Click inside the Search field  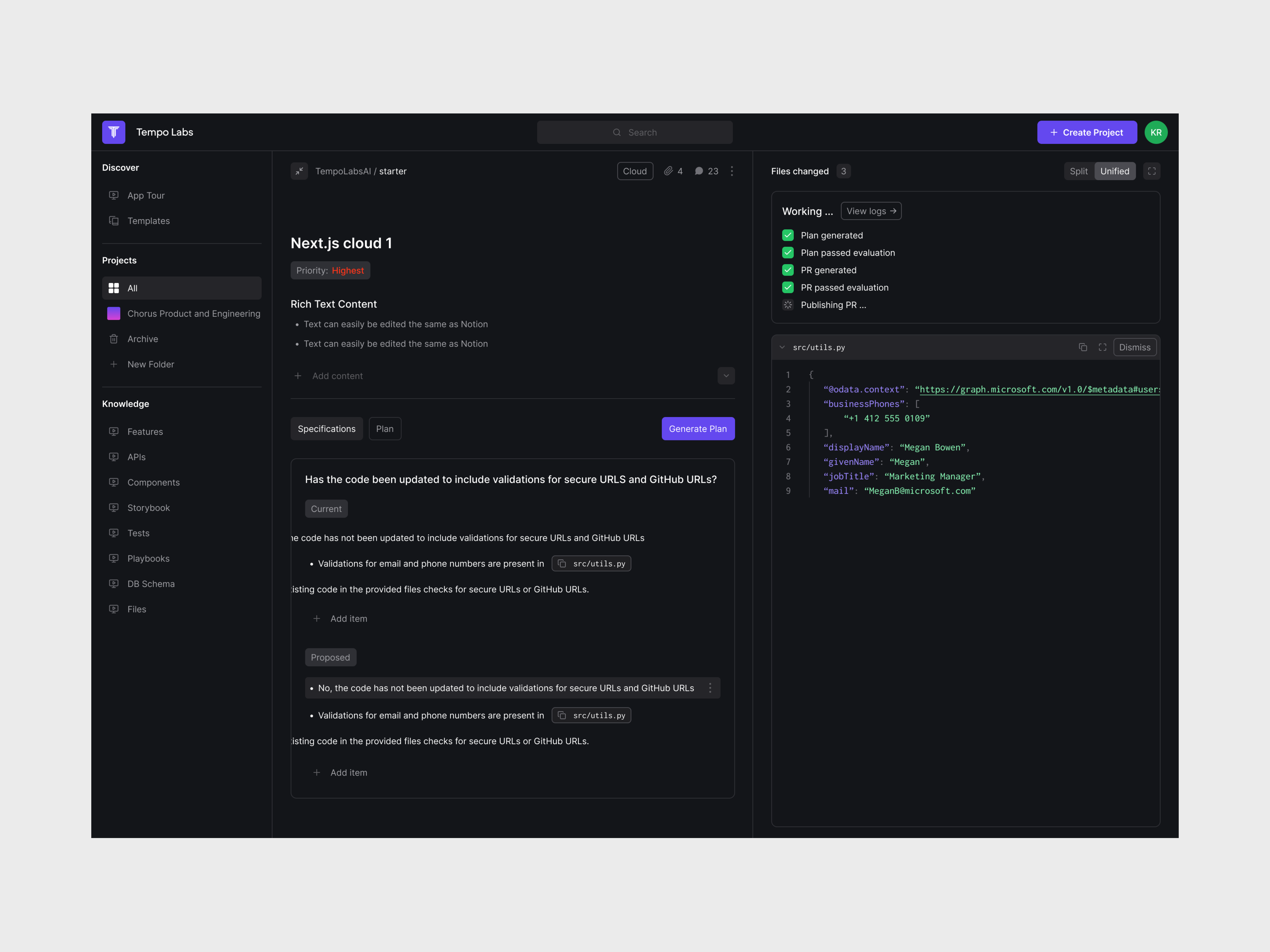[634, 132]
